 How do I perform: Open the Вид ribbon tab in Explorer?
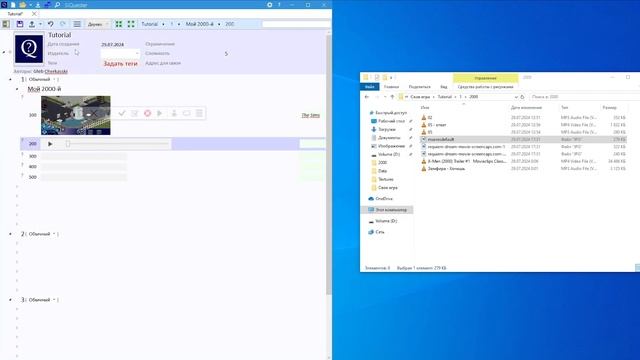[x=444, y=87]
